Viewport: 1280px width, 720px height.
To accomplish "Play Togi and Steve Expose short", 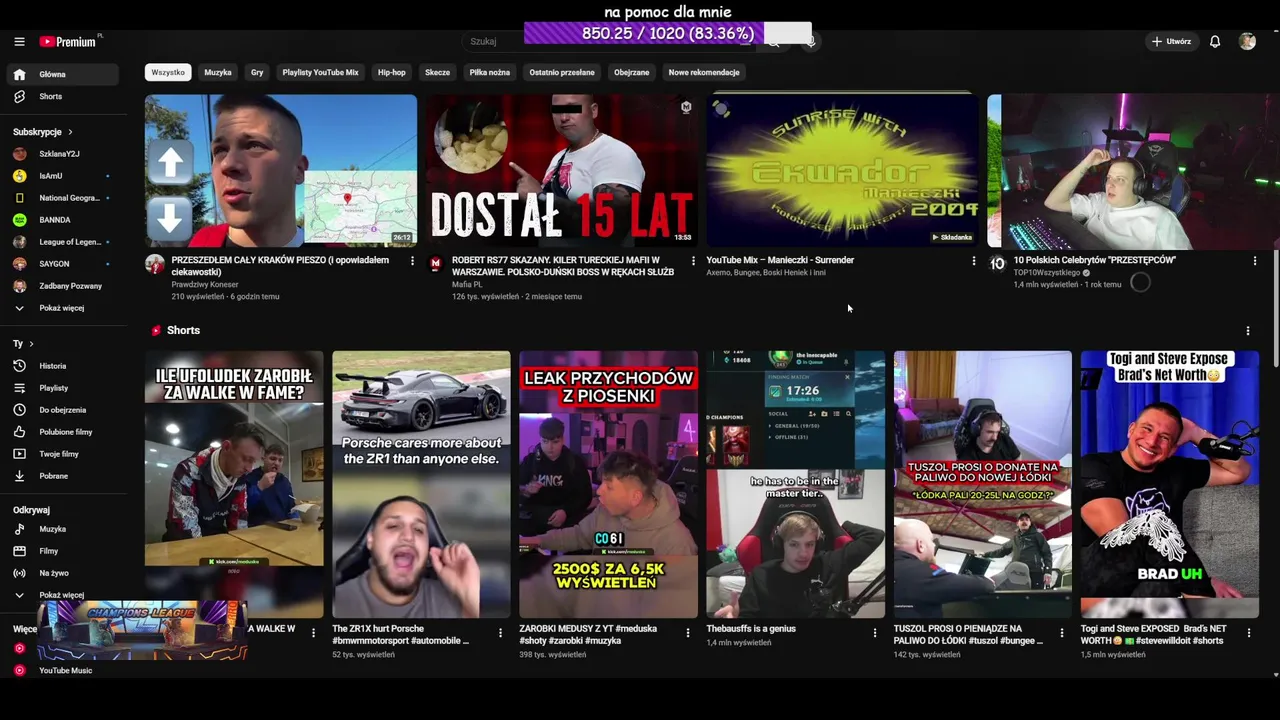I will point(1170,484).
